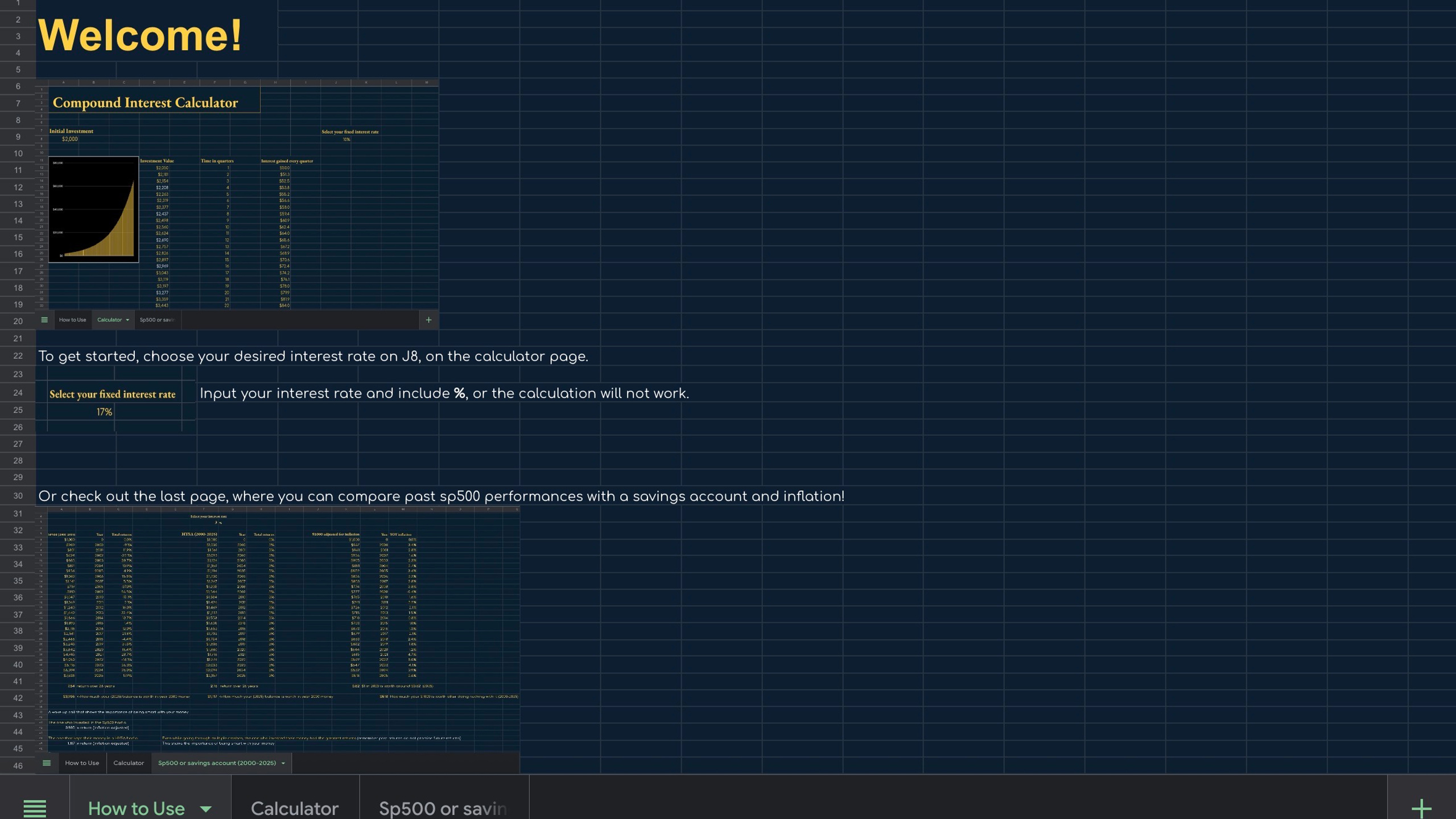
Task: Open the Sp500 or savings sheet tab
Action: coord(444,808)
